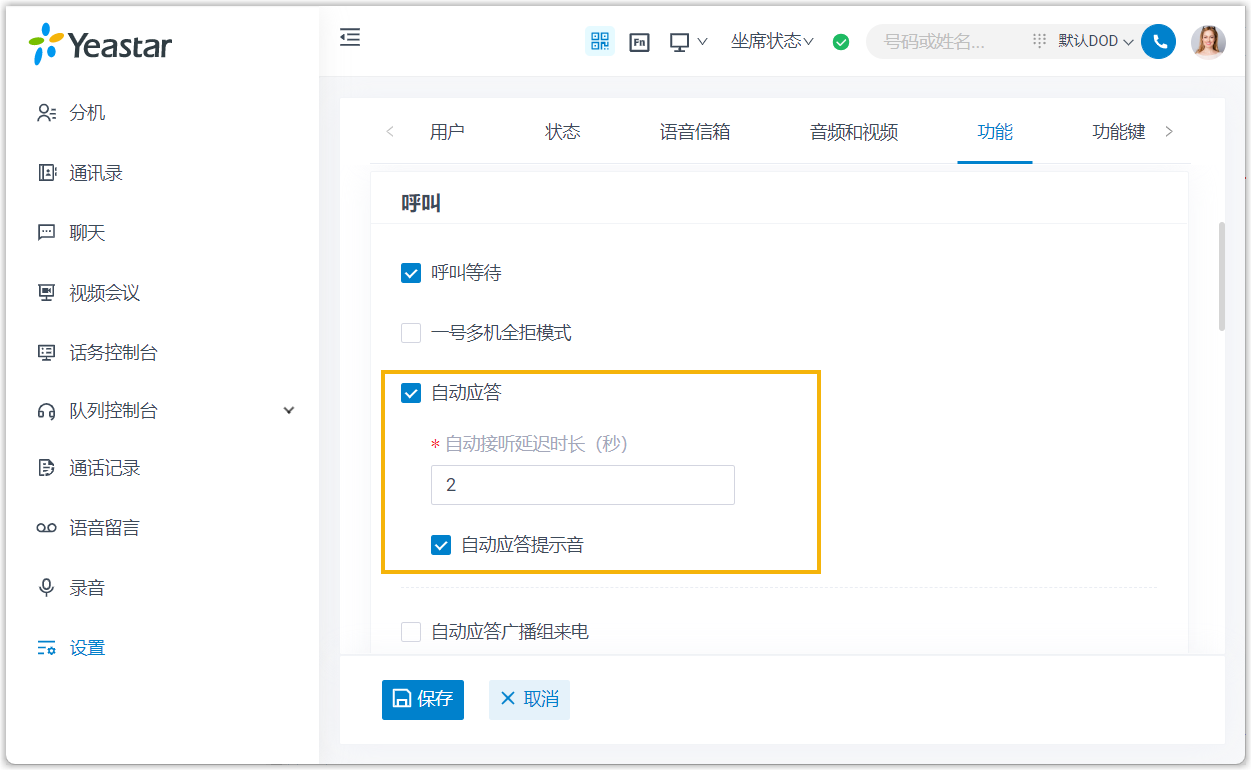
Task: Click the 取消 cancel button
Action: pos(529,699)
